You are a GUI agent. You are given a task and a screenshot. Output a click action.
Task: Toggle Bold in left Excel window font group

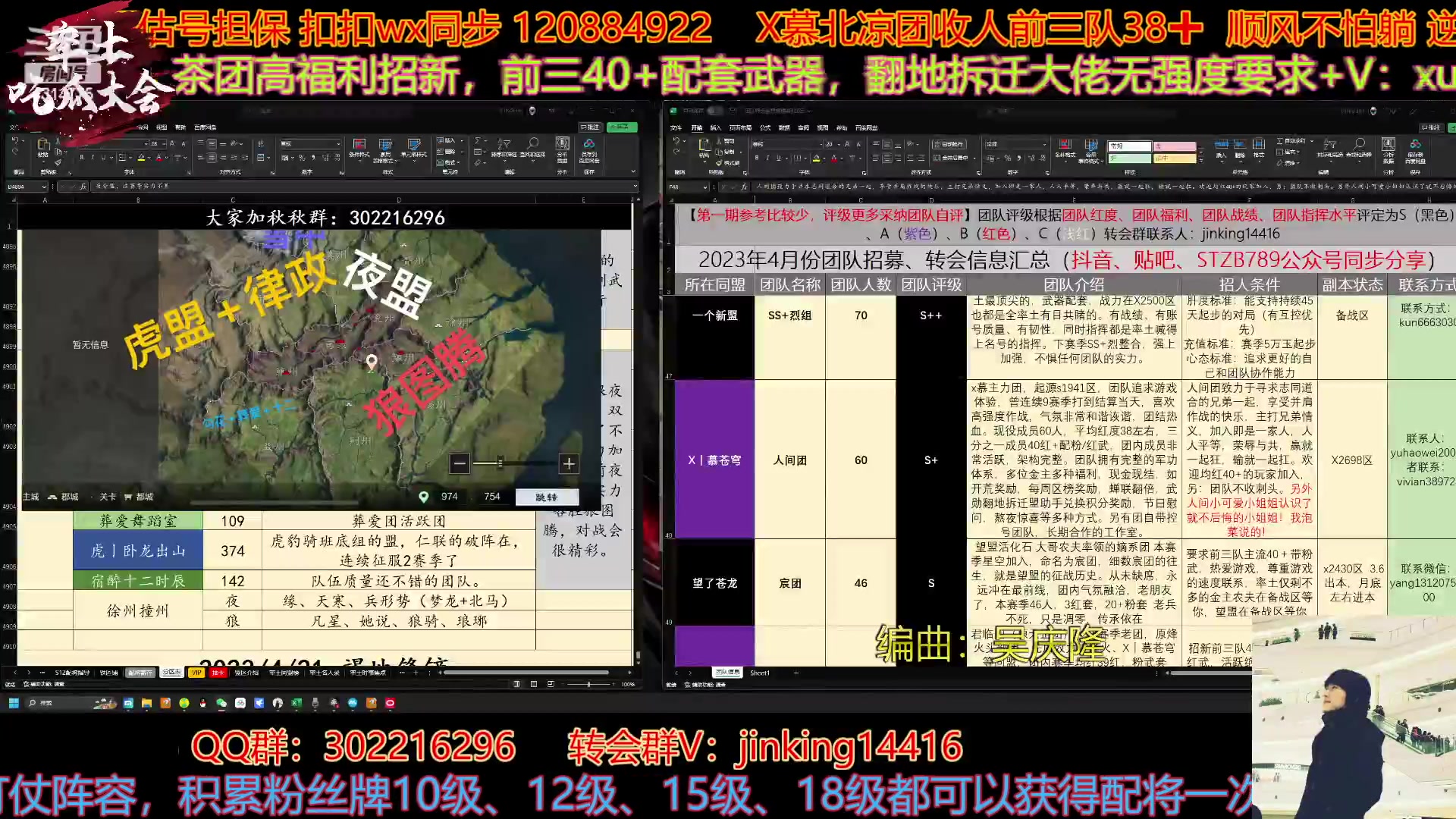(81, 158)
